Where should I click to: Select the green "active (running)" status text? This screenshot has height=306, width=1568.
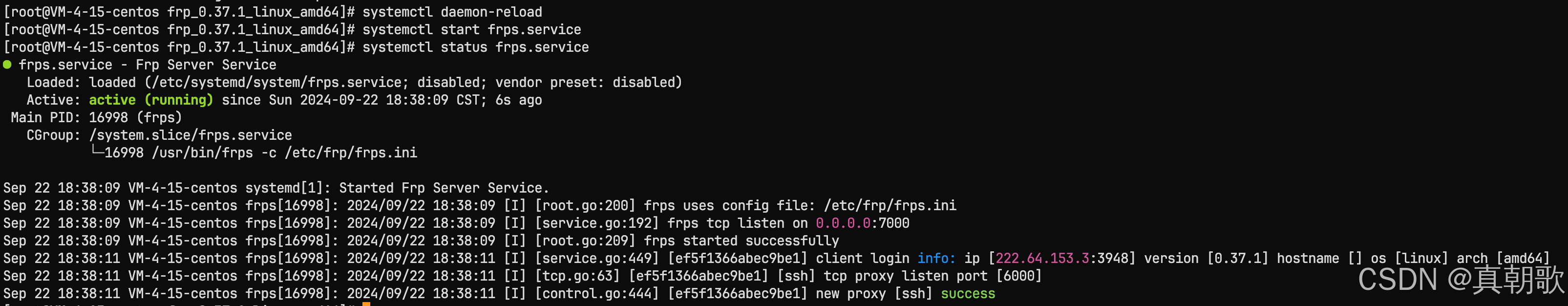151,100
